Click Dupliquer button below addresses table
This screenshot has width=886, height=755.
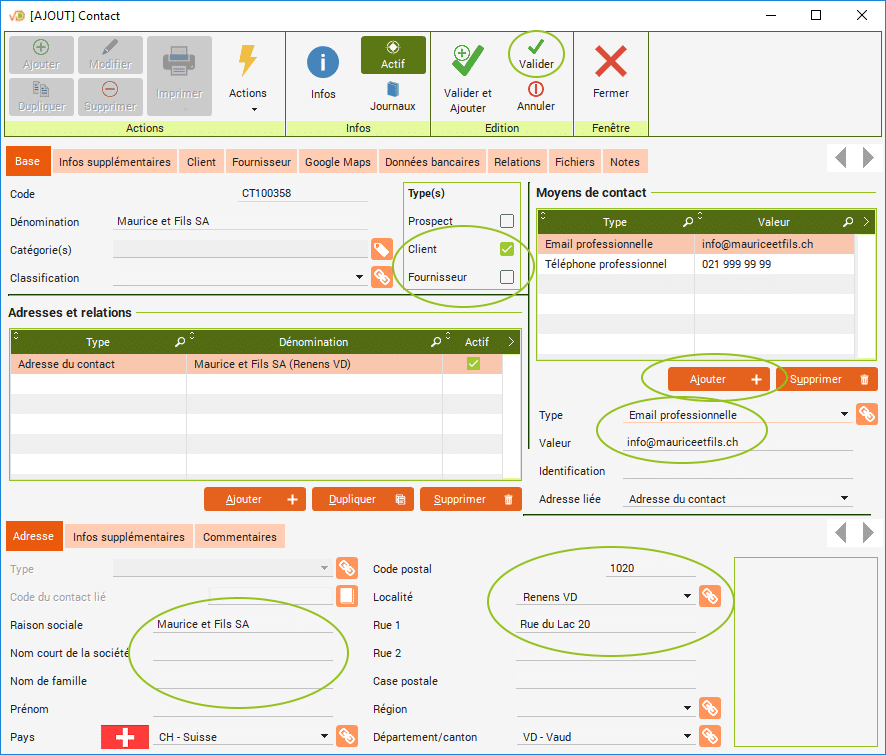pos(363,499)
